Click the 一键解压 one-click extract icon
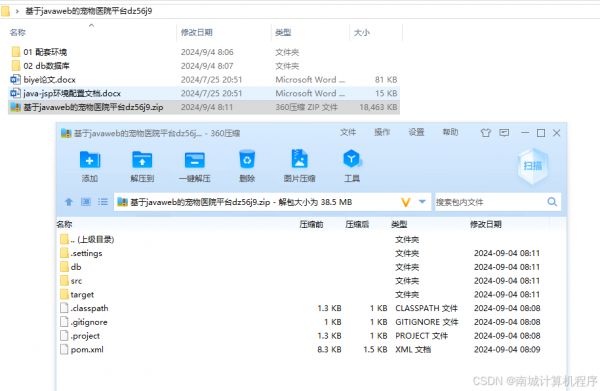Image resolution: width=600 pixels, height=391 pixels. coord(194,160)
